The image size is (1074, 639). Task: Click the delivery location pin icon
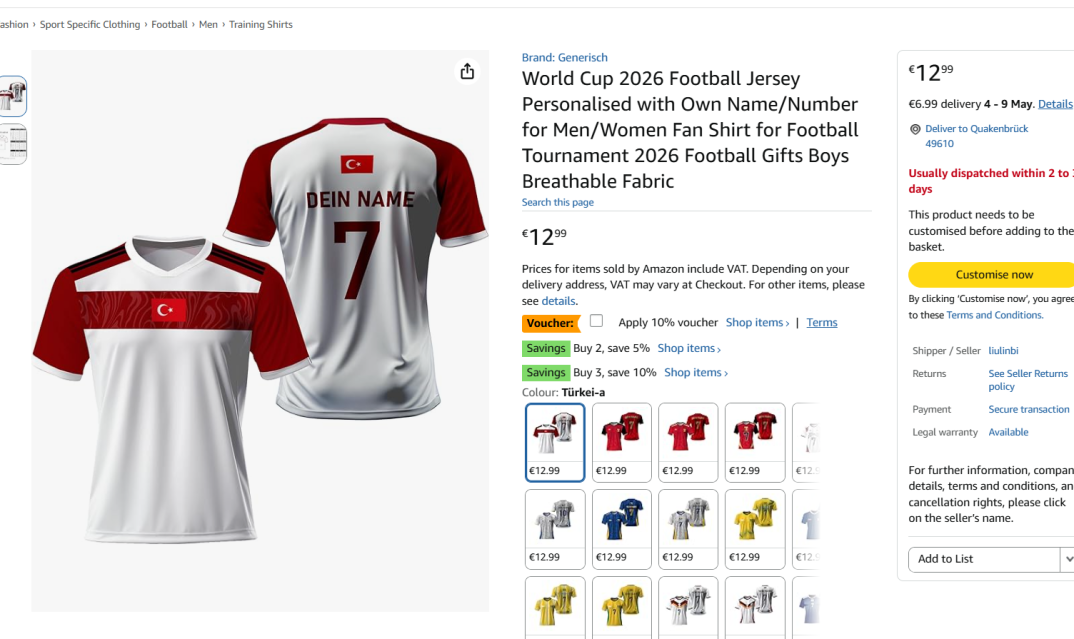[915, 129]
